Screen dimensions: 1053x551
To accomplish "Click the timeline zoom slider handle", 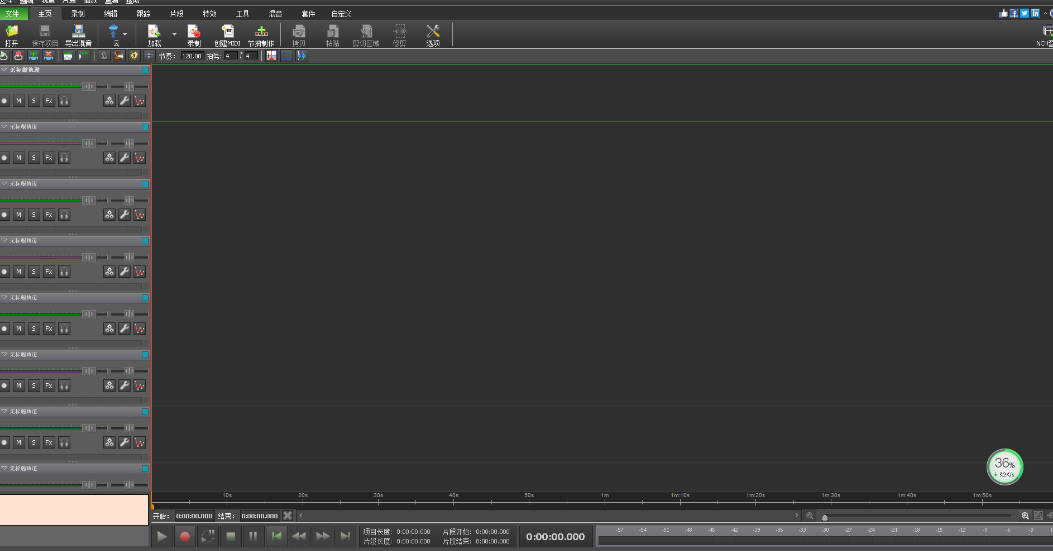I will [x=825, y=517].
